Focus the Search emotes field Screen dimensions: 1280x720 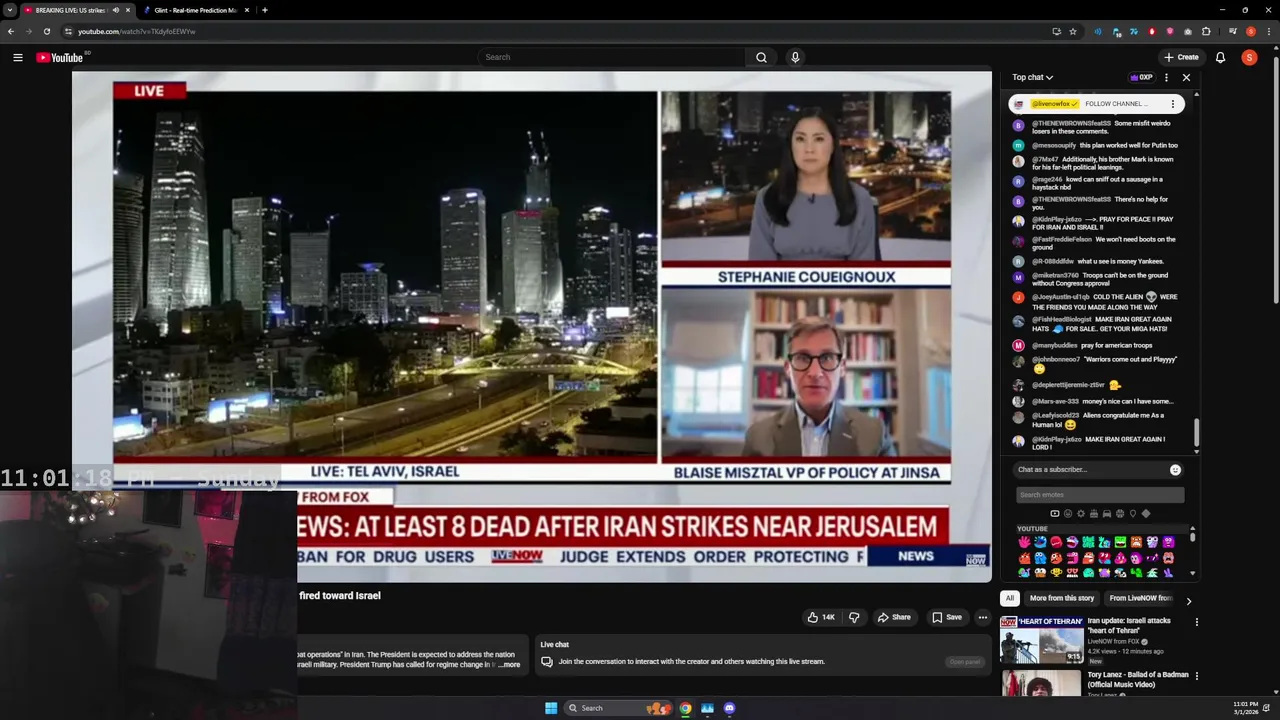(1100, 495)
